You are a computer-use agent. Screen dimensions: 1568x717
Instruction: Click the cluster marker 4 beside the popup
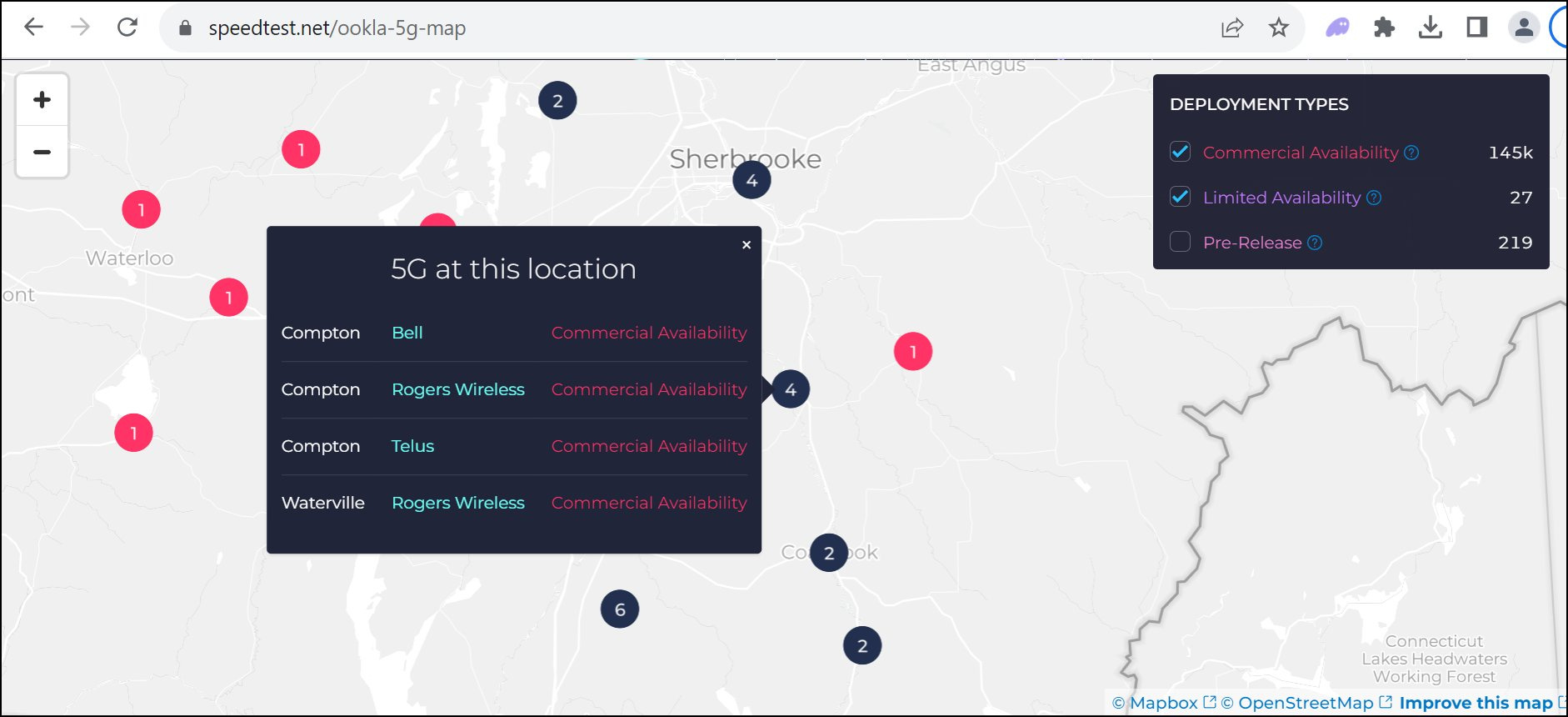[x=791, y=389]
